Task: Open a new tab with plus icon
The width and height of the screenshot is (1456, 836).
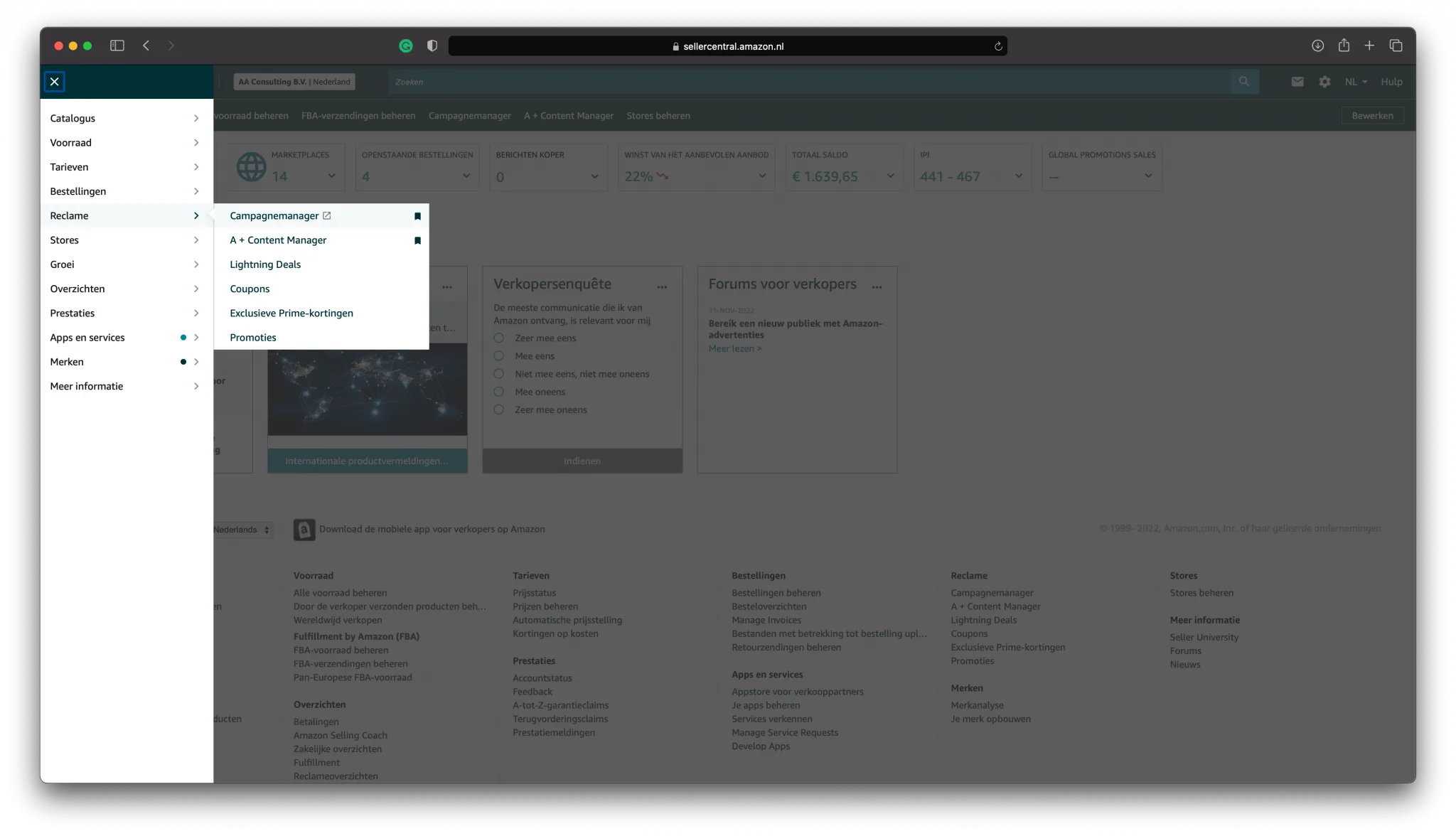Action: click(x=1369, y=45)
